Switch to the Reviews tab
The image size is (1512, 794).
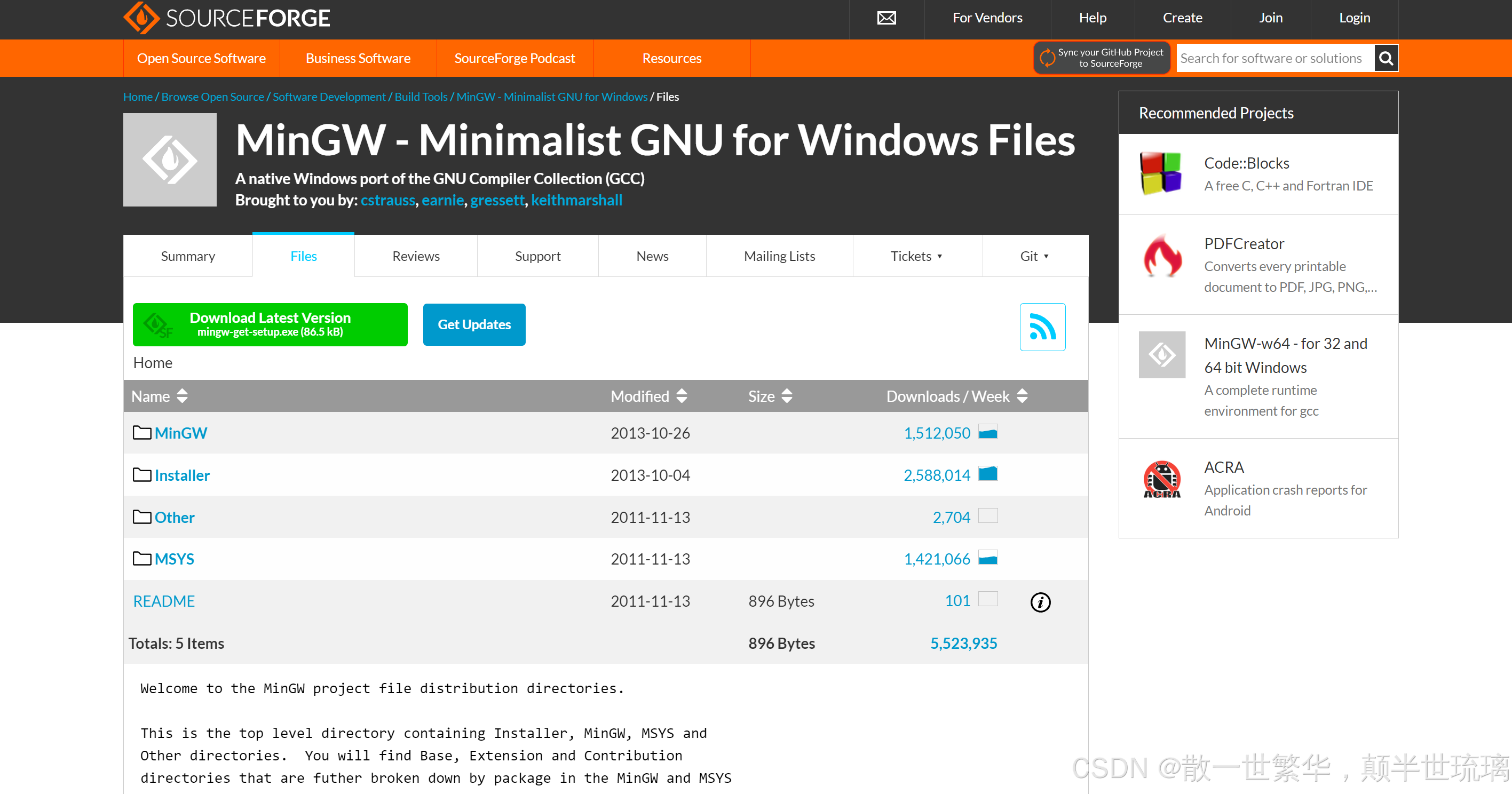point(416,256)
